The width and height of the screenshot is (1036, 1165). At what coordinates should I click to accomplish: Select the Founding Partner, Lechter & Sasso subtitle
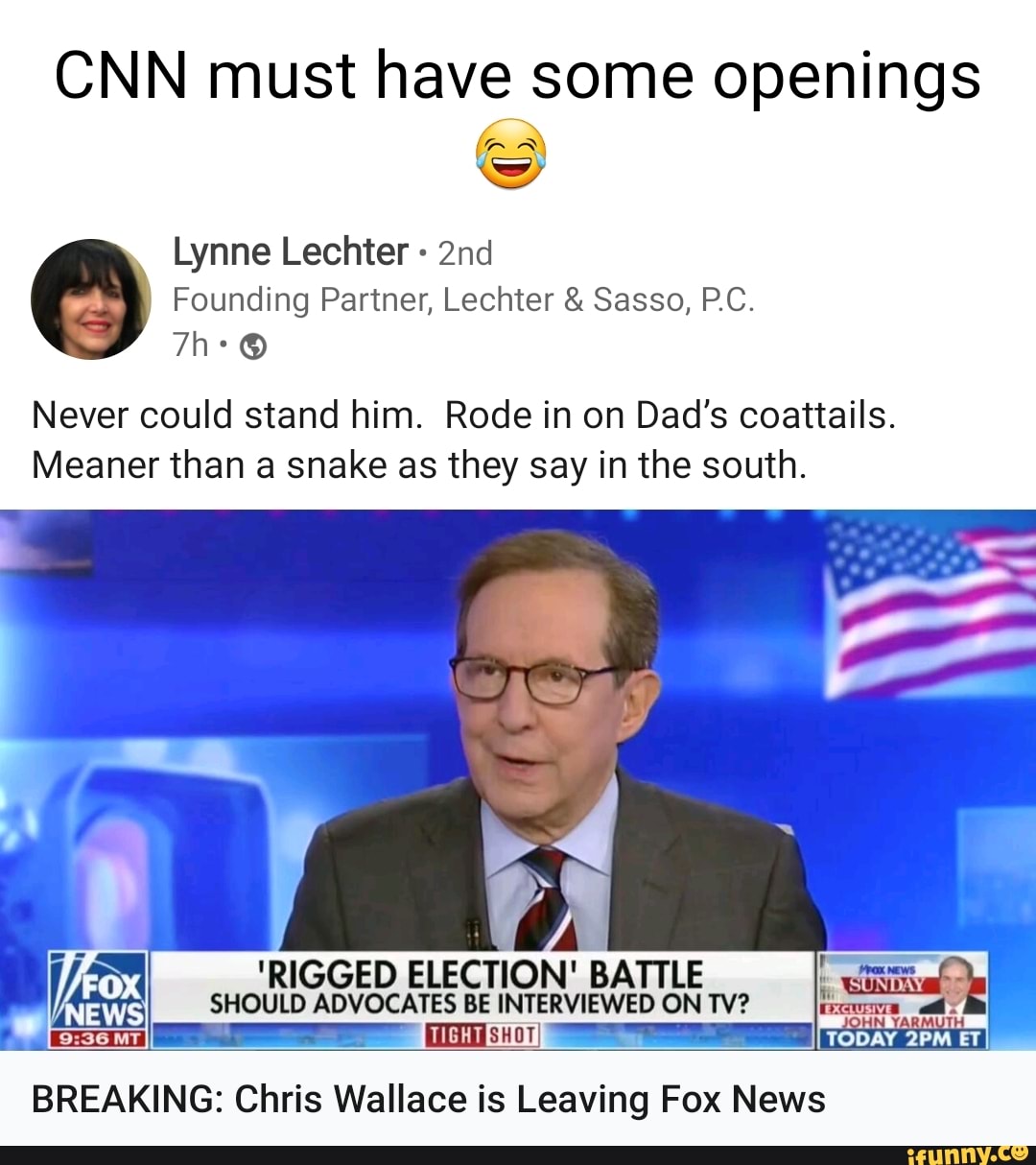(463, 300)
